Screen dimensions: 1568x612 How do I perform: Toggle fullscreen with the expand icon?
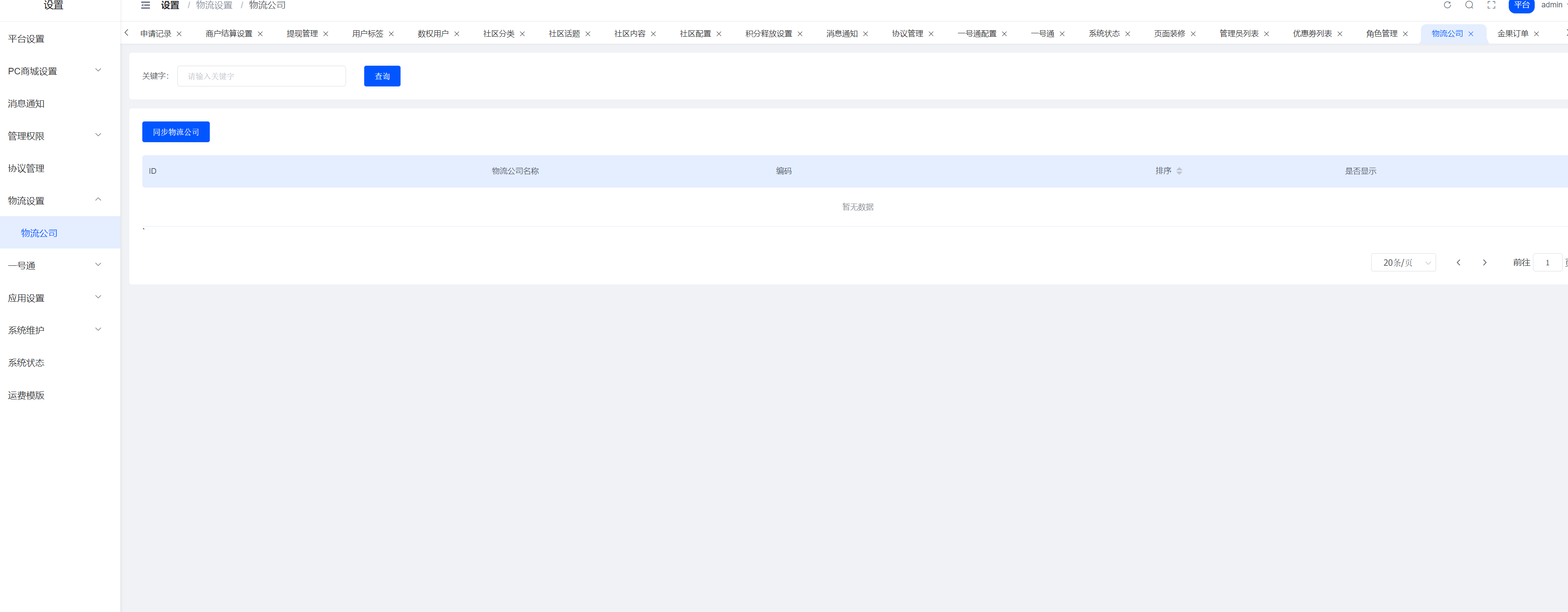click(1491, 5)
